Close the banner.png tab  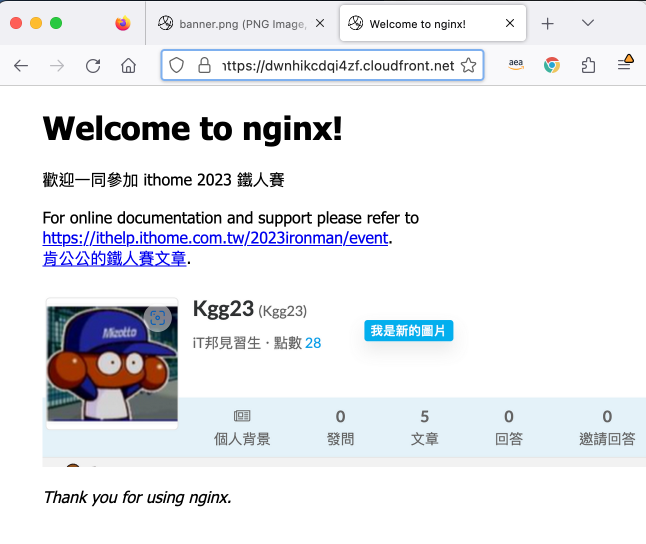coord(320,23)
